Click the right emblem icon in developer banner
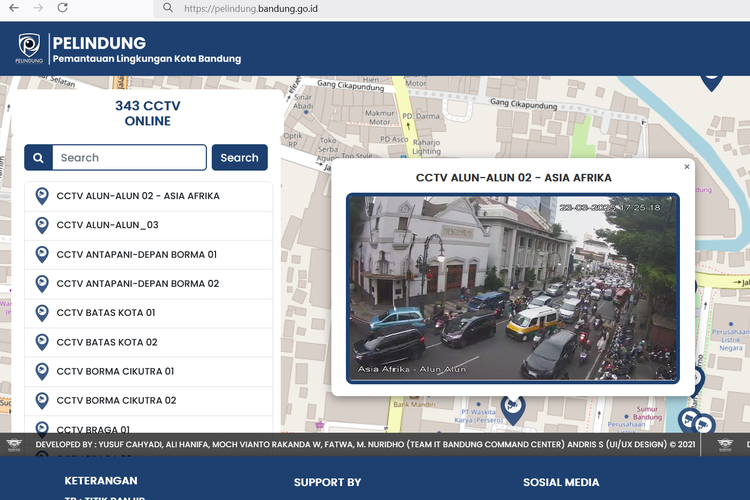The width and height of the screenshot is (750, 500). [725, 445]
